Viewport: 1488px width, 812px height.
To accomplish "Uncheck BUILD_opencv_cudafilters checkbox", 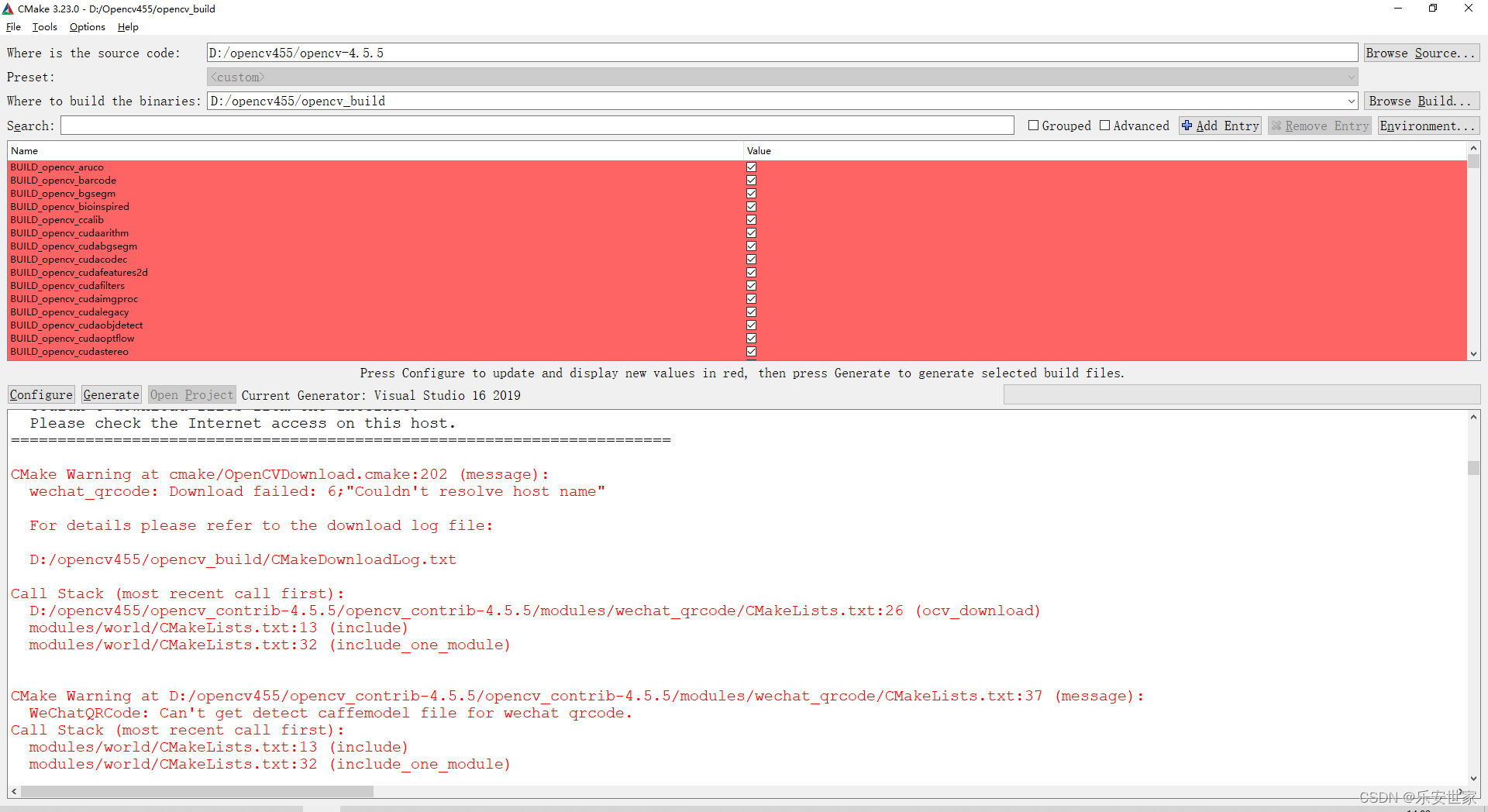I will 751,286.
